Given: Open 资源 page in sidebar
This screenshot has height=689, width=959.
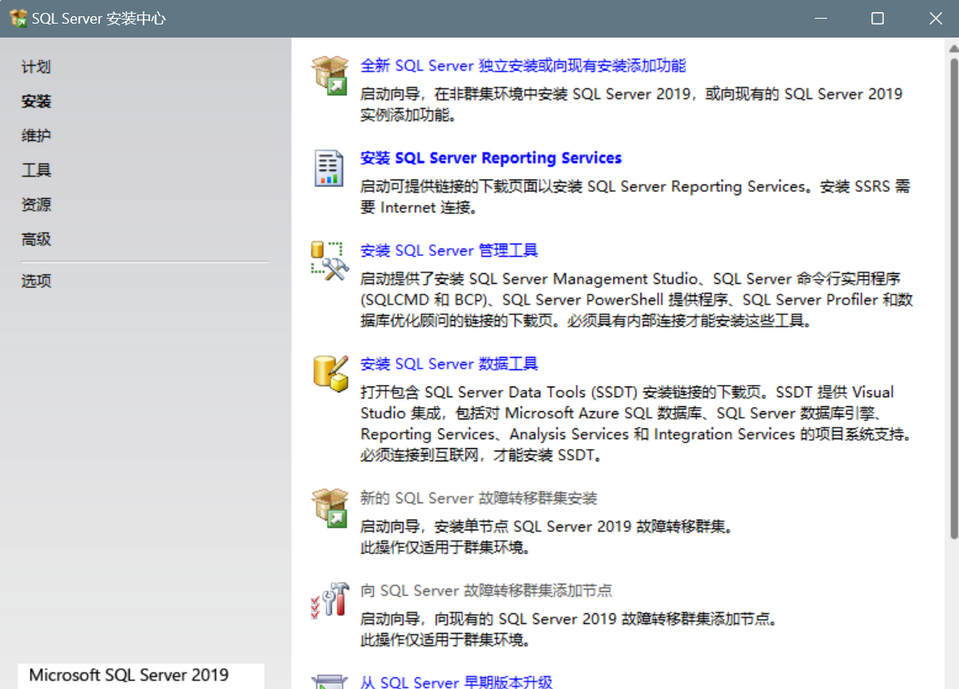Looking at the screenshot, I should pos(36,205).
